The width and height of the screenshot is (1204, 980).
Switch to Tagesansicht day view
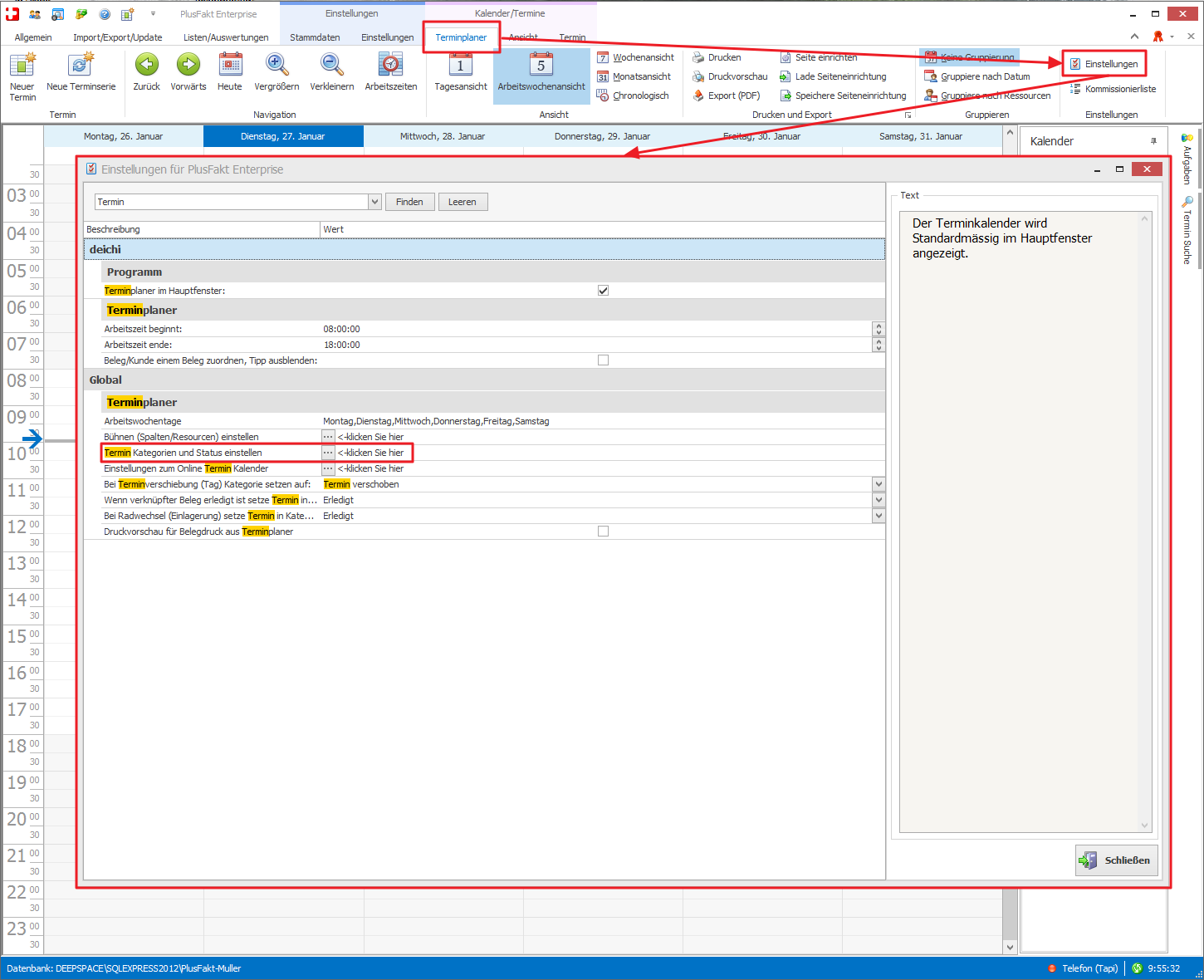461,71
